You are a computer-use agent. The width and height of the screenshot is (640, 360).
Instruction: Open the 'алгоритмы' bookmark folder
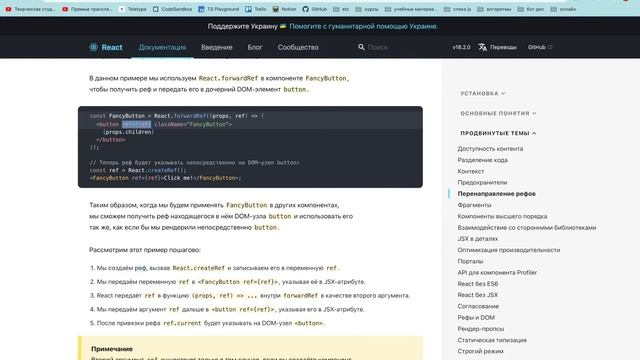[x=494, y=9]
